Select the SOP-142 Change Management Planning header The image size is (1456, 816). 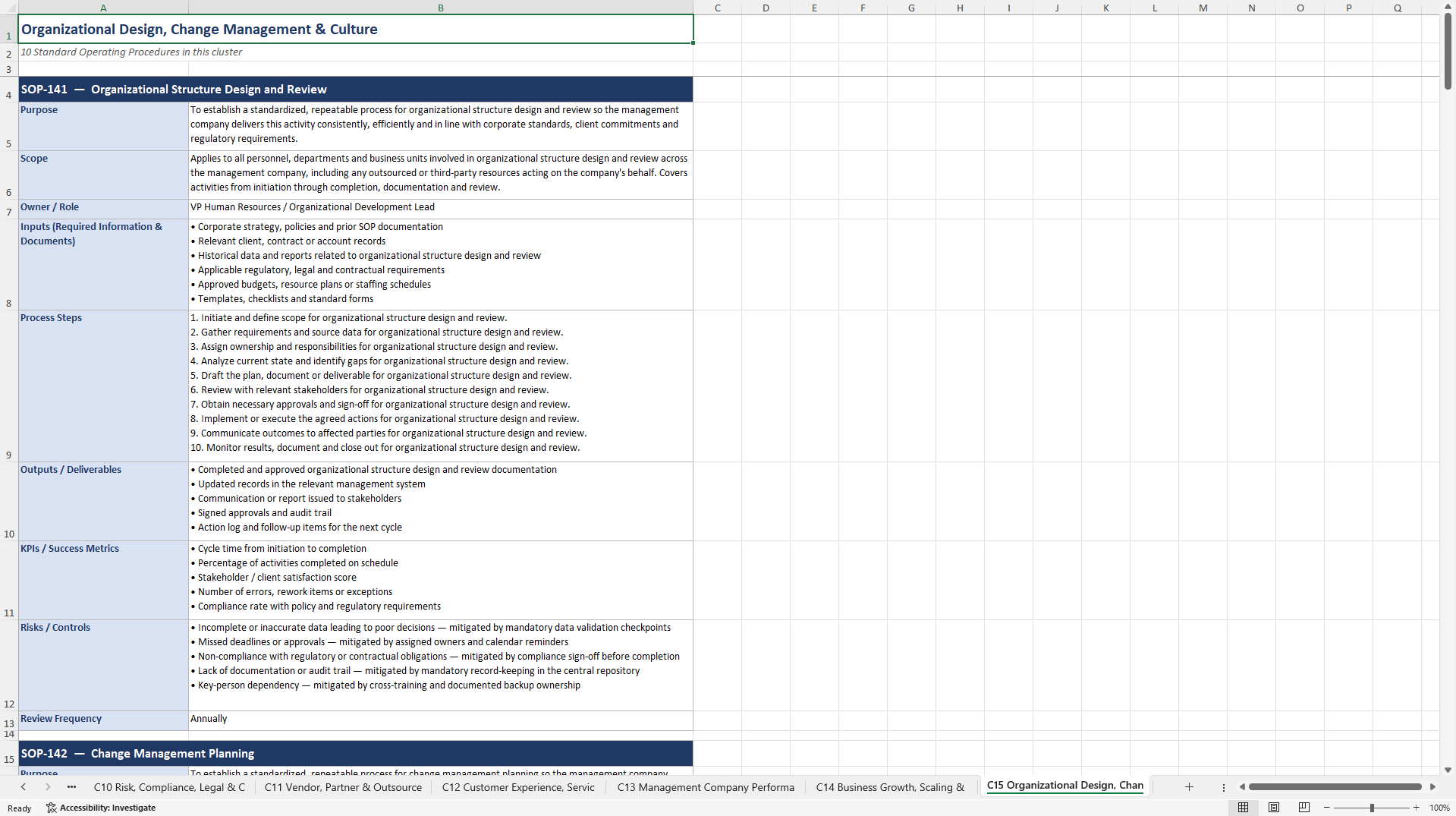tap(356, 753)
